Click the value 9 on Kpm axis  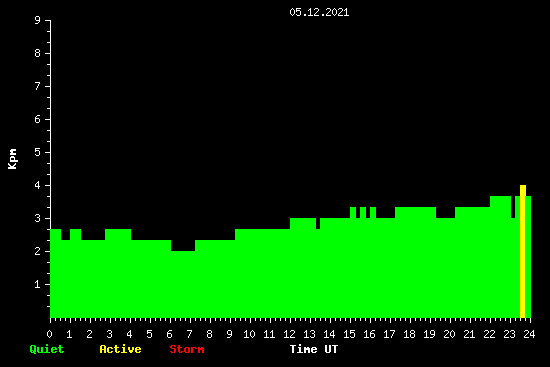38,20
